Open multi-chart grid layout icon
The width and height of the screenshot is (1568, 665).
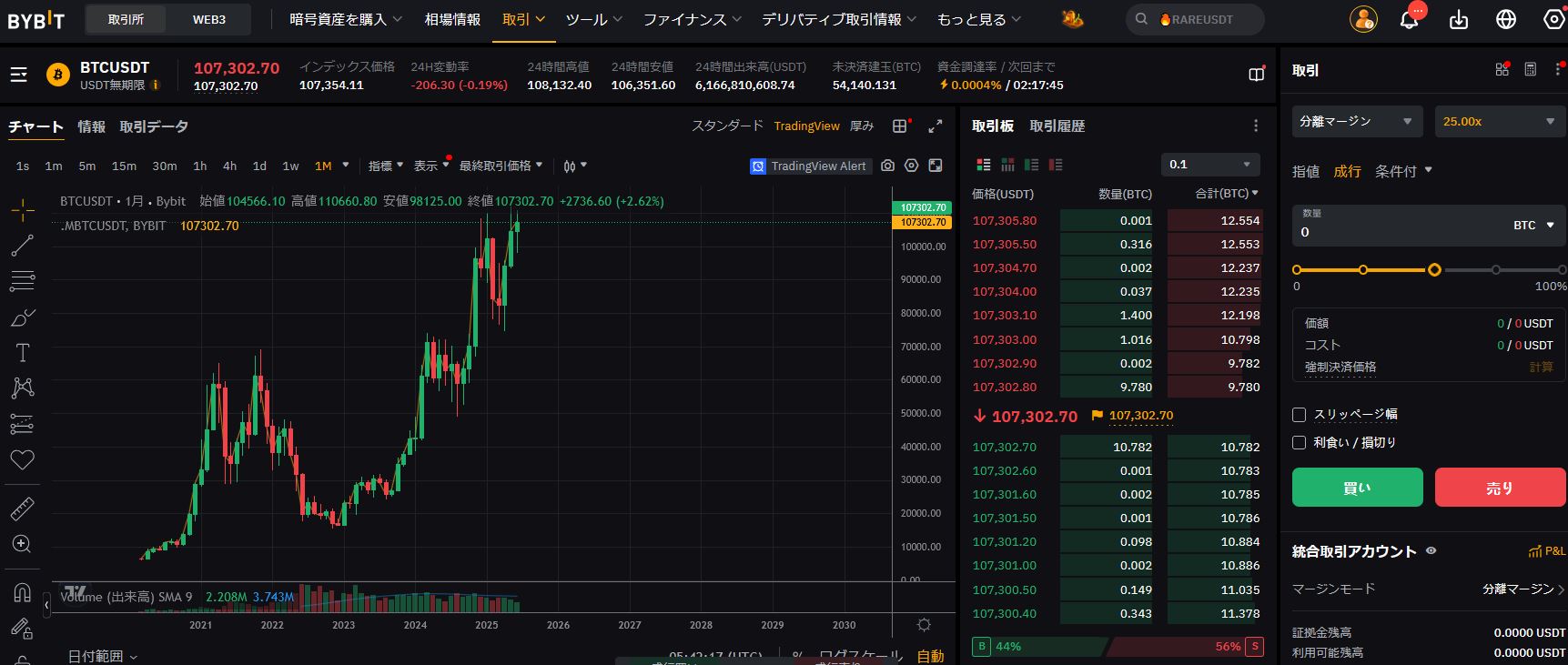pyautogui.click(x=900, y=126)
